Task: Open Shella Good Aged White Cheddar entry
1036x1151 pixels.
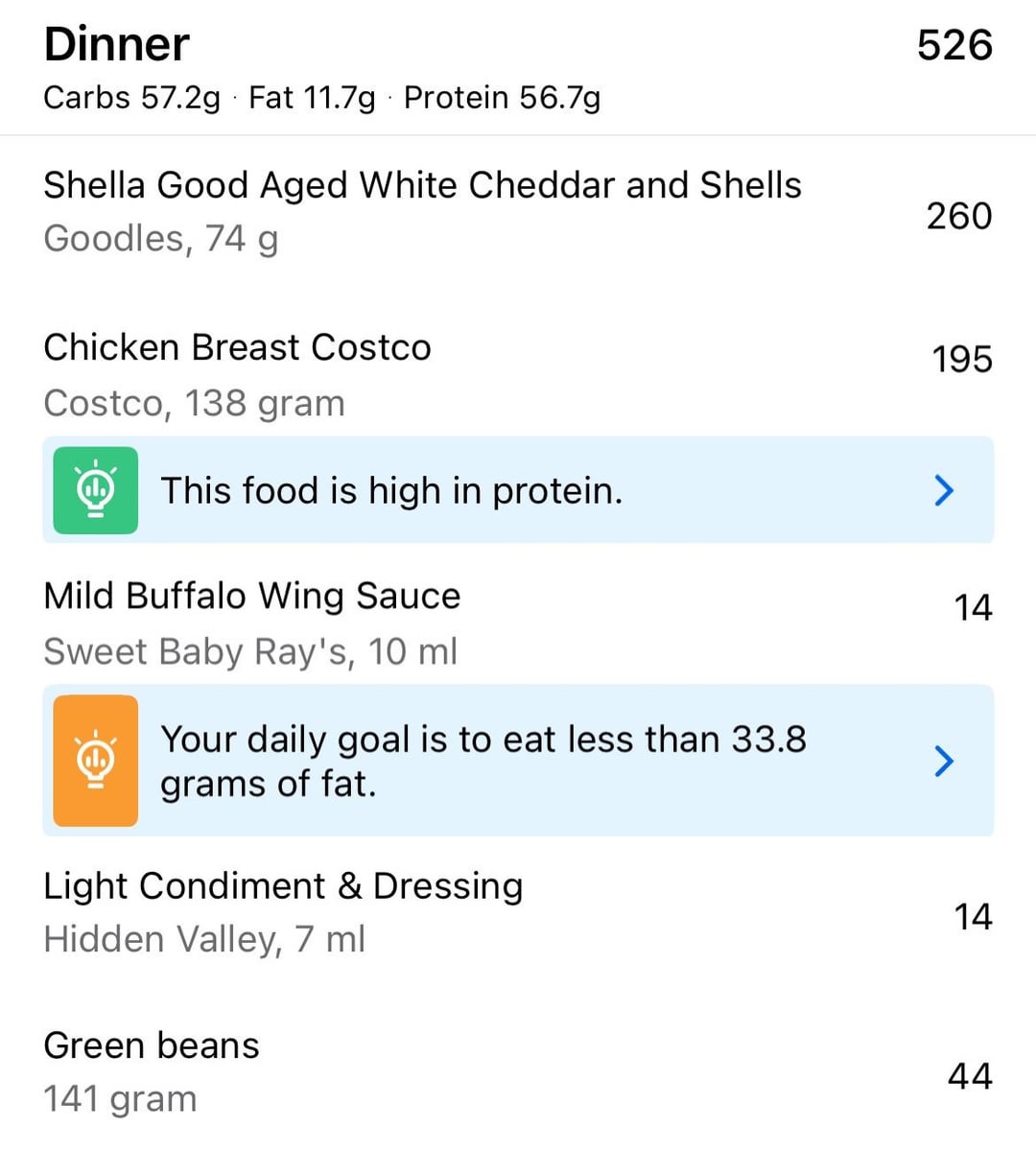Action: pos(518,215)
